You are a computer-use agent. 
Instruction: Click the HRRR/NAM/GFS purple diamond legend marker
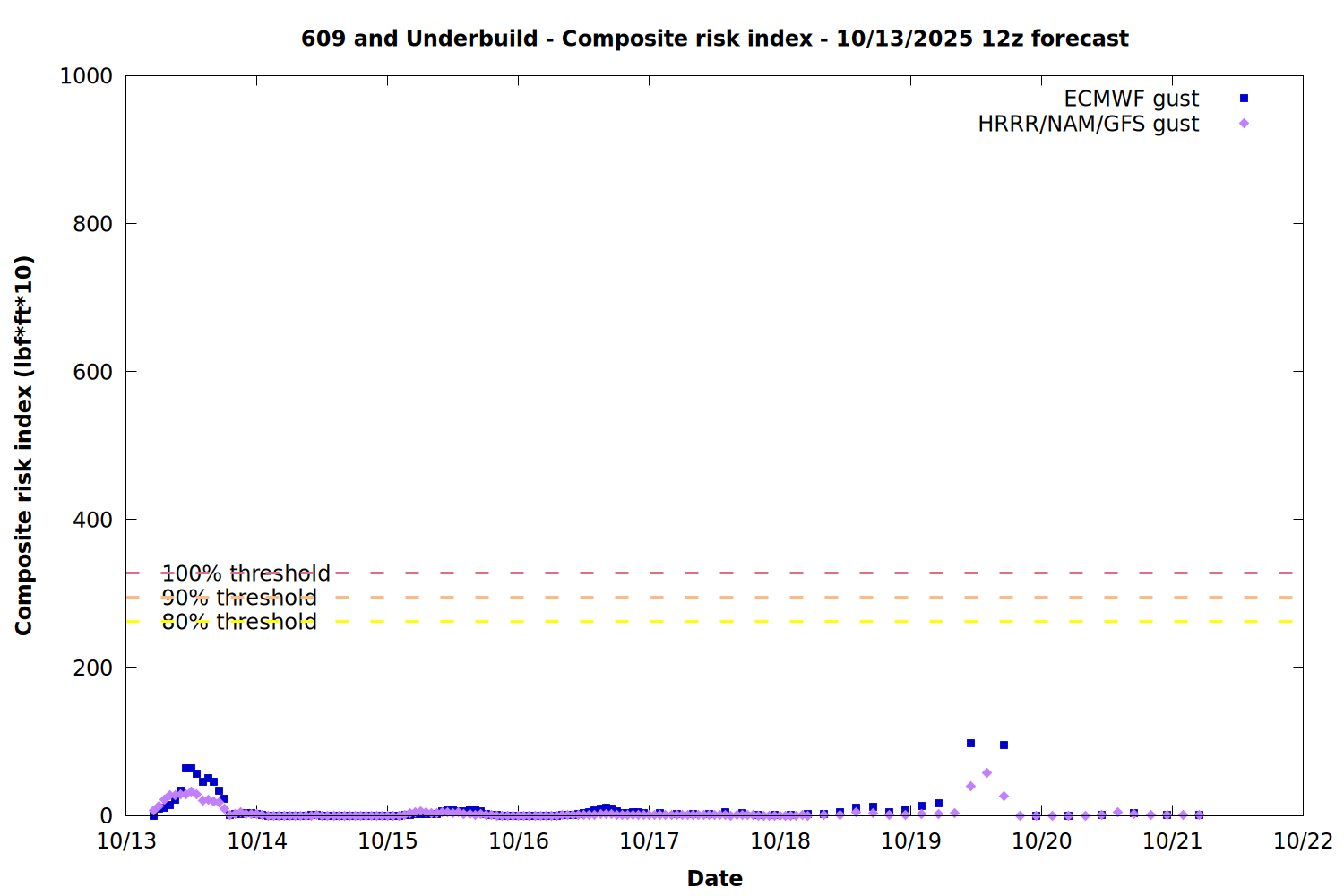tap(1244, 124)
